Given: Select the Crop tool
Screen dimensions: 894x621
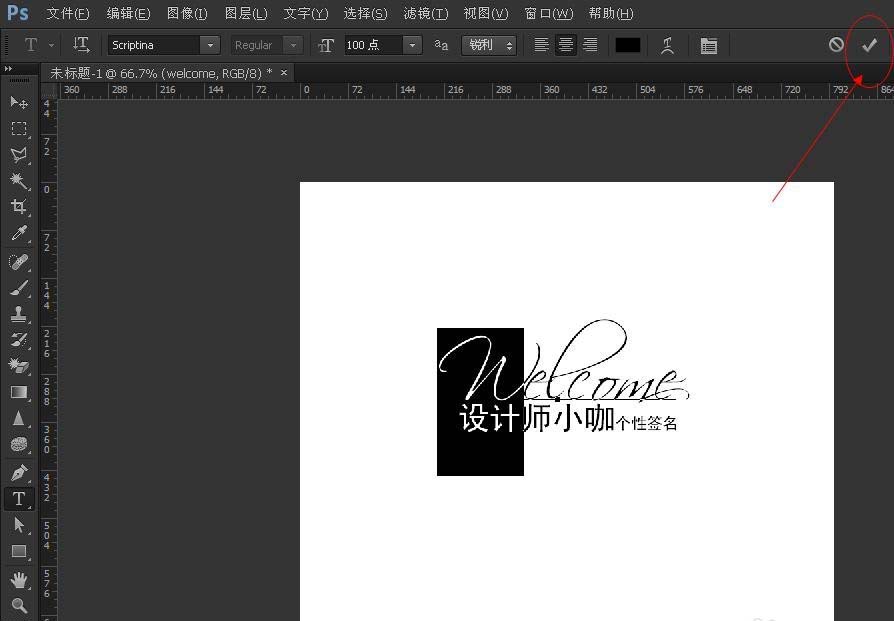Looking at the screenshot, I should click(x=19, y=206).
